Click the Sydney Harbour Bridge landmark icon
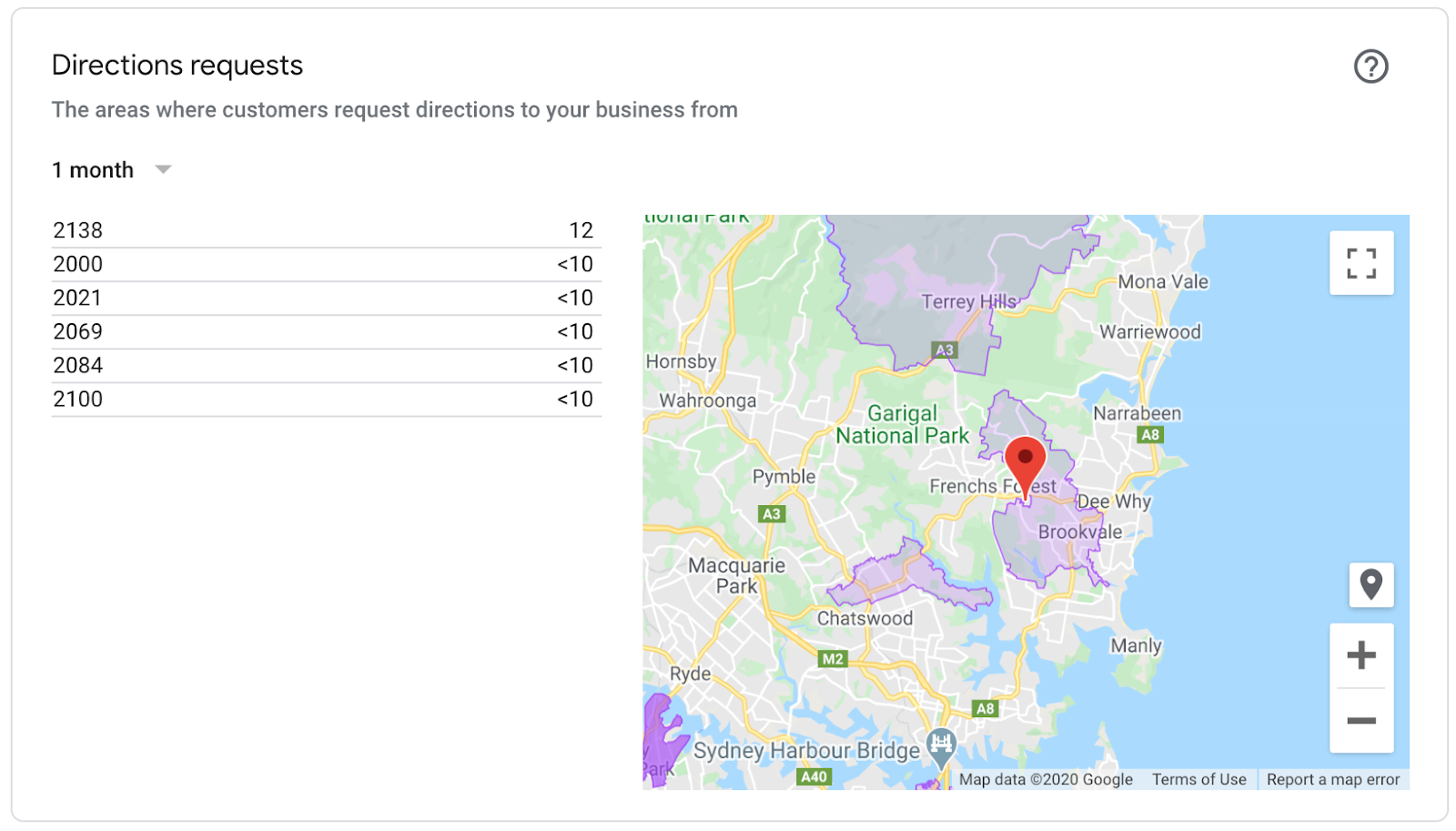This screenshot has width=1456, height=831. 942,744
